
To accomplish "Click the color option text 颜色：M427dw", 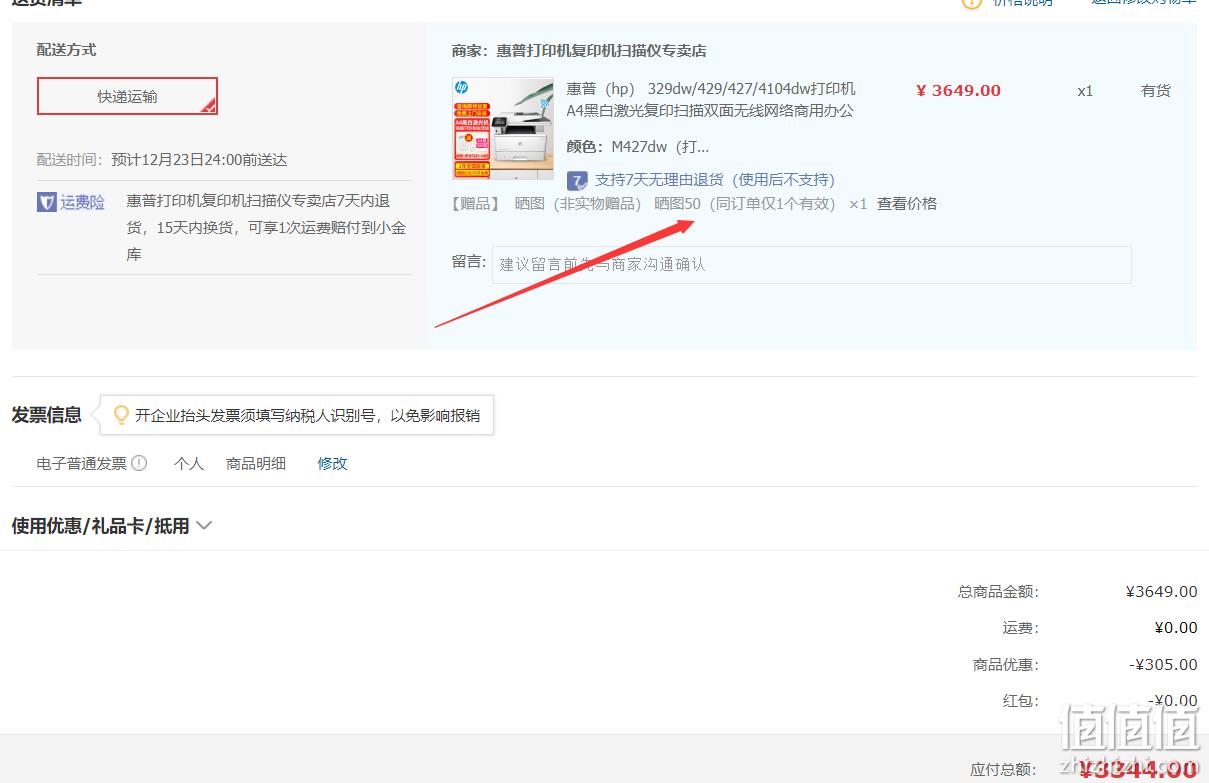I will pyautogui.click(x=638, y=146).
